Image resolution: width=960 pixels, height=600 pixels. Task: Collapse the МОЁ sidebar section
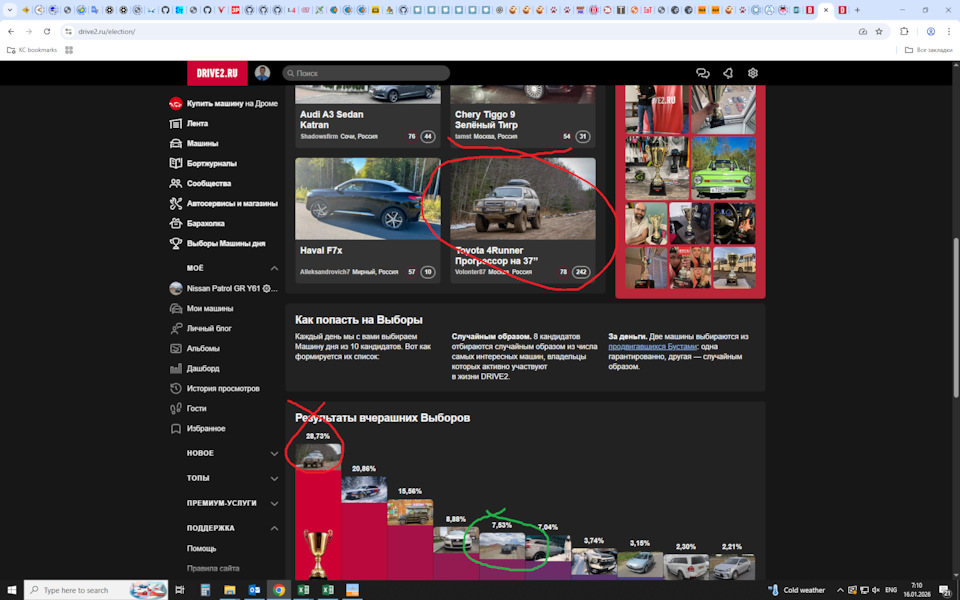click(x=274, y=268)
